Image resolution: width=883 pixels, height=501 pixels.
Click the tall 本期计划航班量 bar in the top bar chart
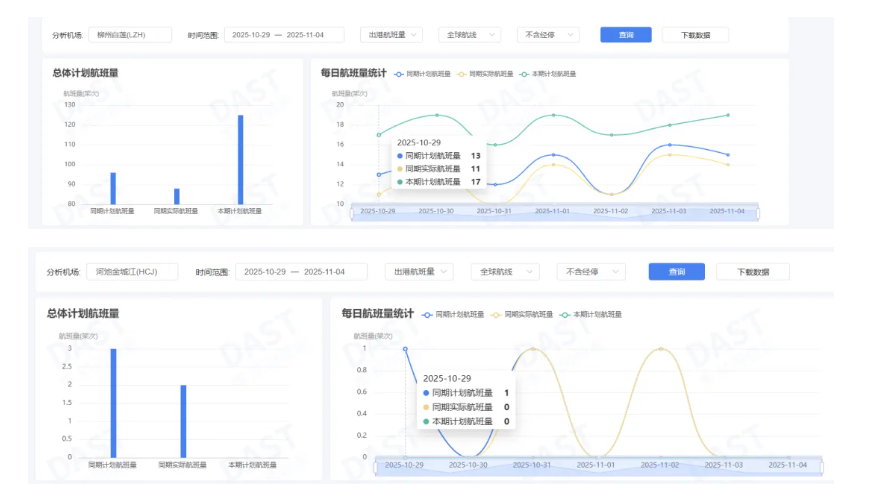(x=240, y=160)
